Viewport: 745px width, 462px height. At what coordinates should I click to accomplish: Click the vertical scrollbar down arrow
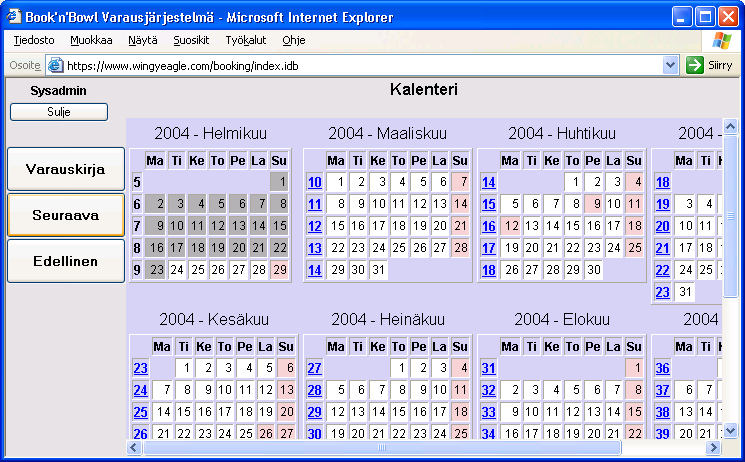(x=731, y=432)
